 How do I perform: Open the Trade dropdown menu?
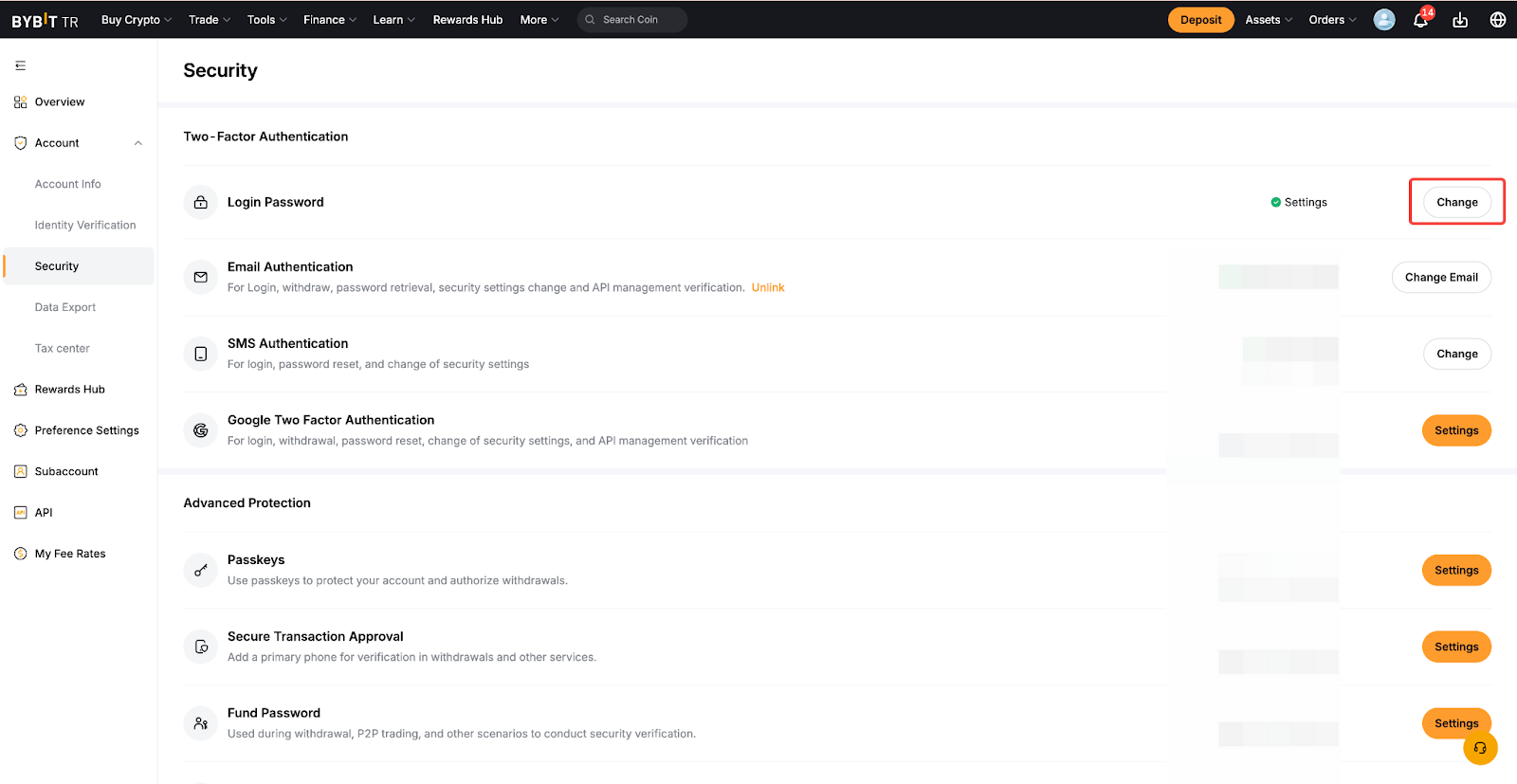[x=210, y=20]
